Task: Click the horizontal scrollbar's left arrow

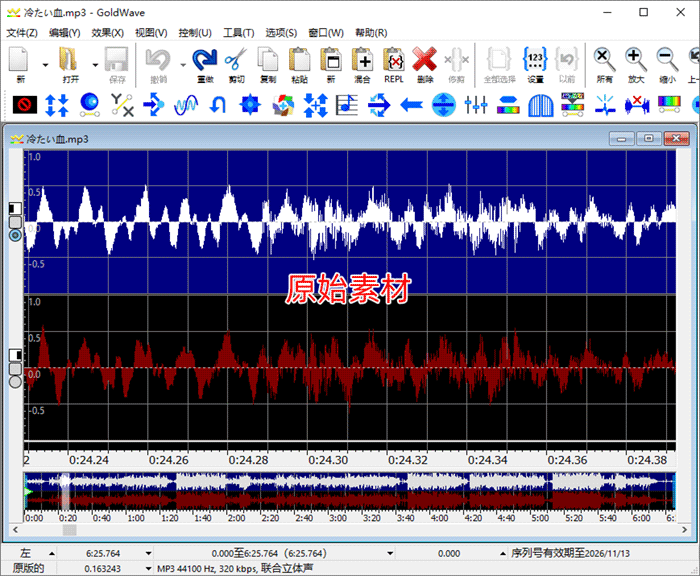Action: click(x=16, y=530)
